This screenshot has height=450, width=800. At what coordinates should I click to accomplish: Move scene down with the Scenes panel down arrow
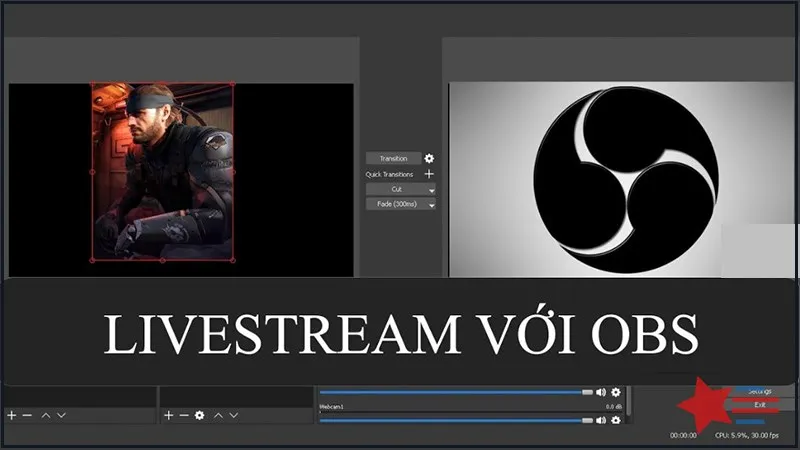61,415
